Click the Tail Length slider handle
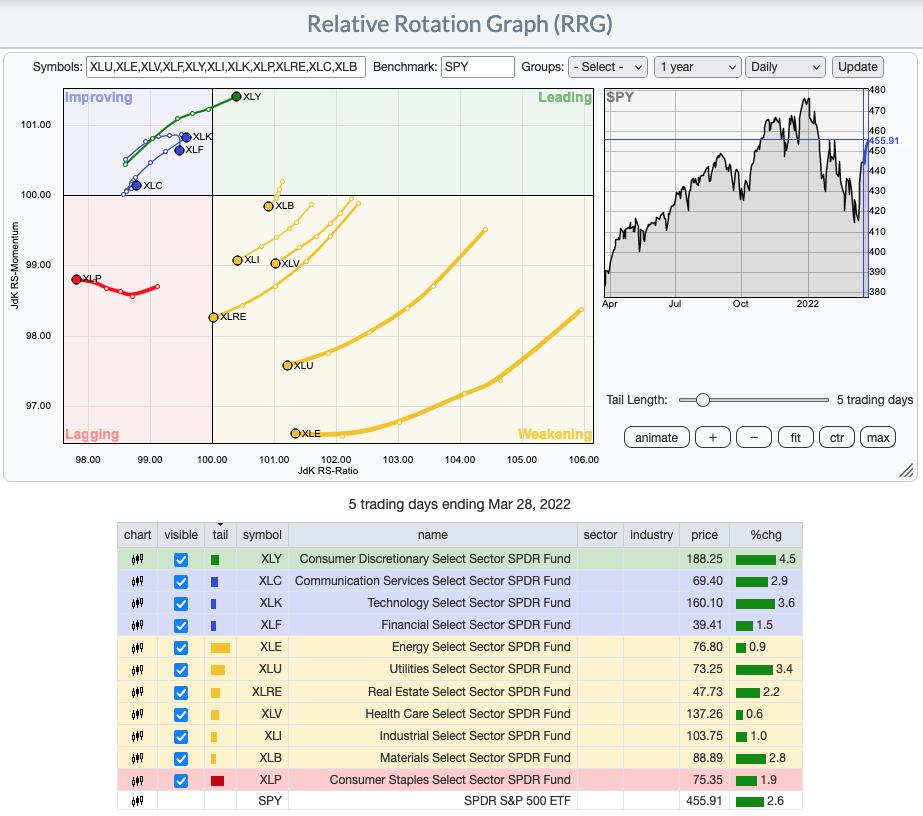Viewport: 923px width, 816px height. tap(702, 400)
